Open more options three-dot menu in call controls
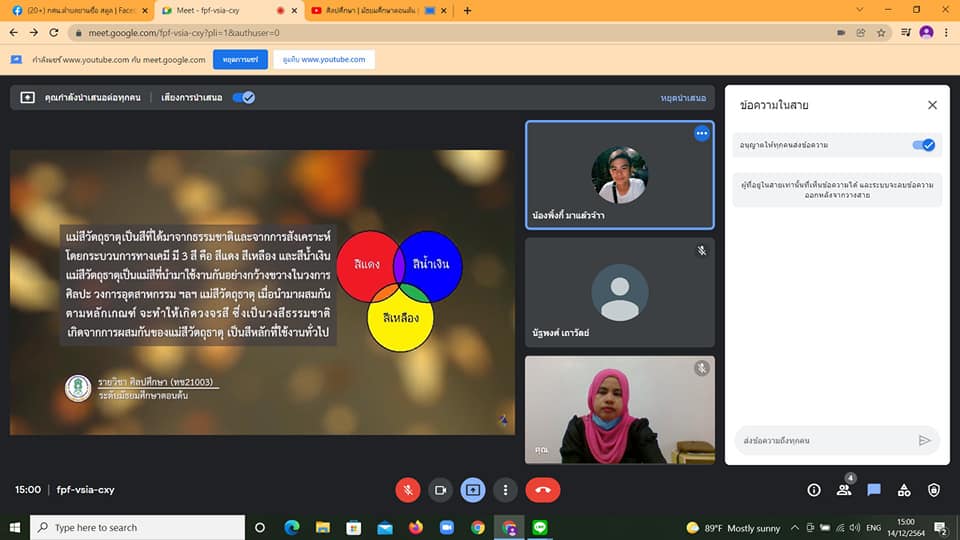Viewport: 960px width, 540px height. pyautogui.click(x=507, y=490)
